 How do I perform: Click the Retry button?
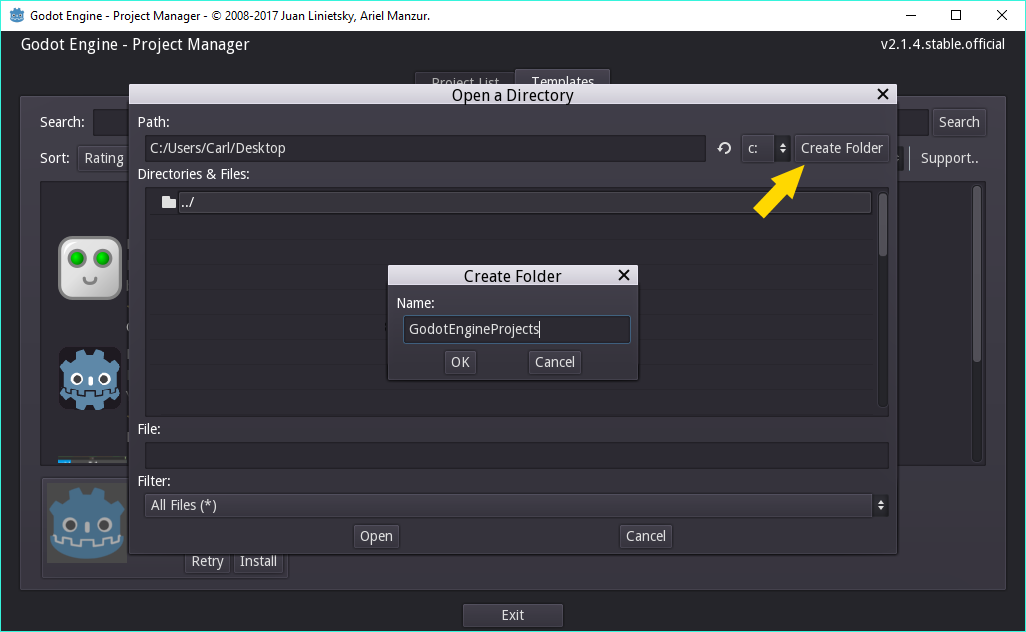pyautogui.click(x=207, y=561)
